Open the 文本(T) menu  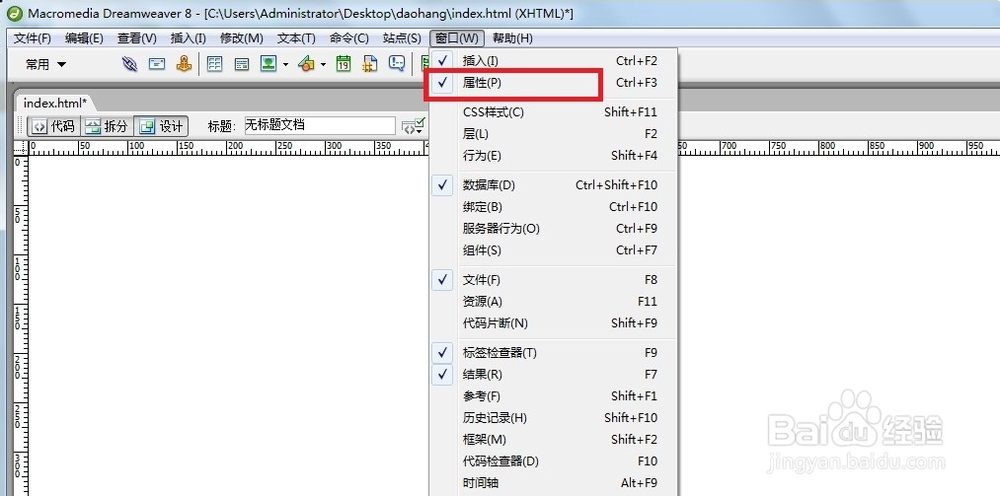(x=297, y=38)
